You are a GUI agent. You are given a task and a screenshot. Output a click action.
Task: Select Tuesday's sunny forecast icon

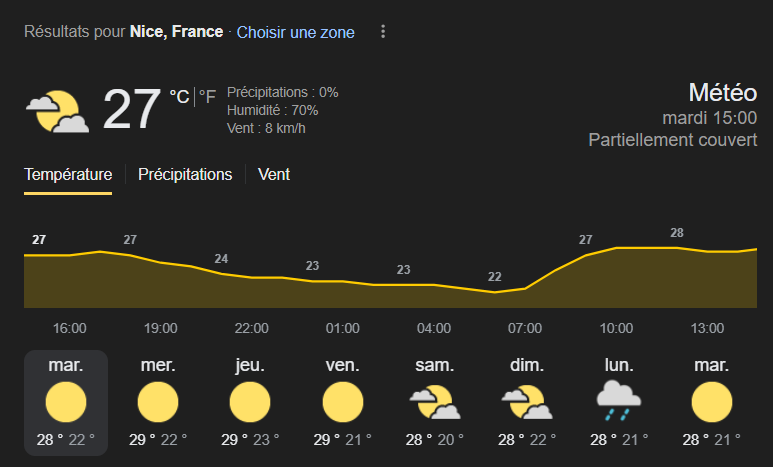(x=66, y=402)
